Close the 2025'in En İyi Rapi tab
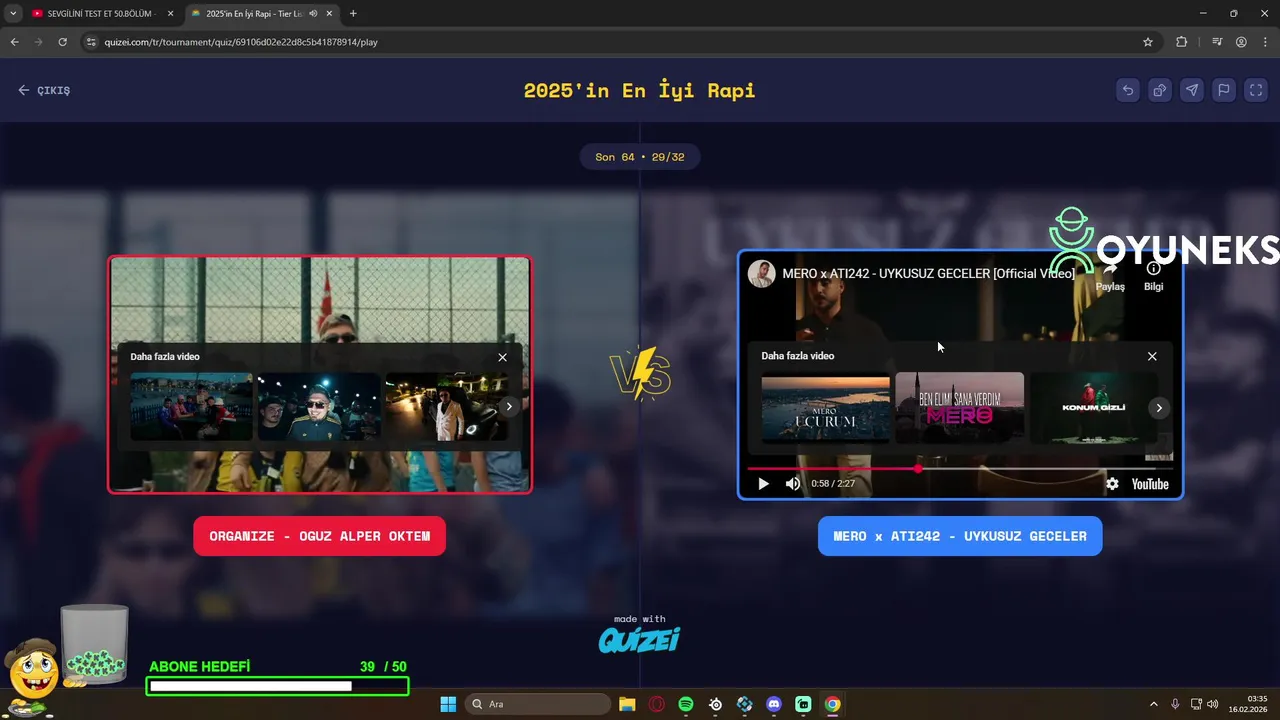 click(329, 14)
